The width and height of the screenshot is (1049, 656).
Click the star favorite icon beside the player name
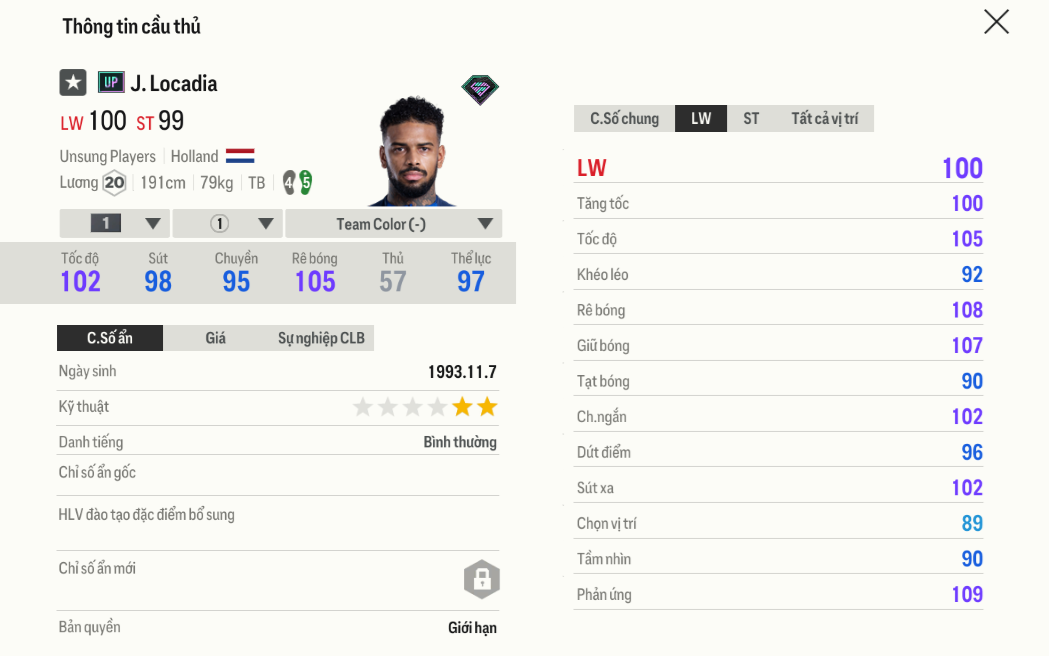click(72, 83)
